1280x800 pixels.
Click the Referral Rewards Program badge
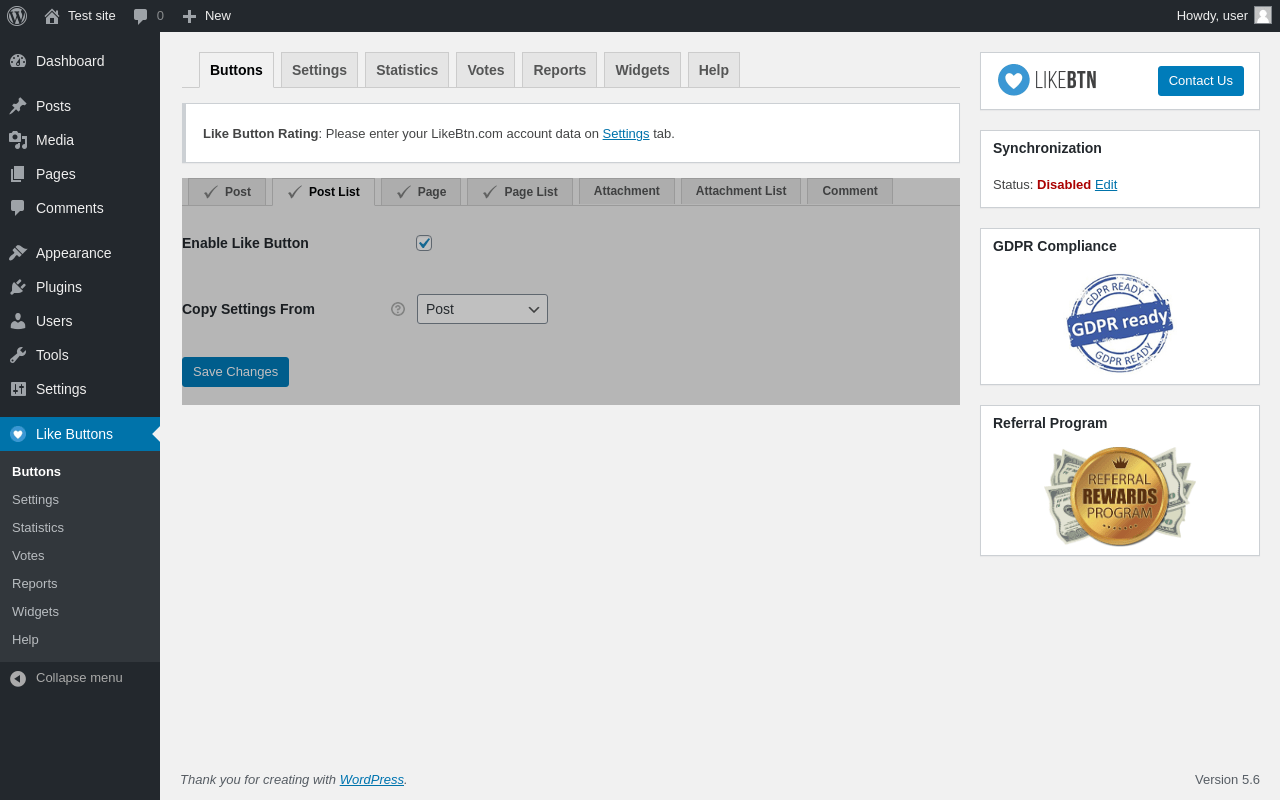point(1120,496)
